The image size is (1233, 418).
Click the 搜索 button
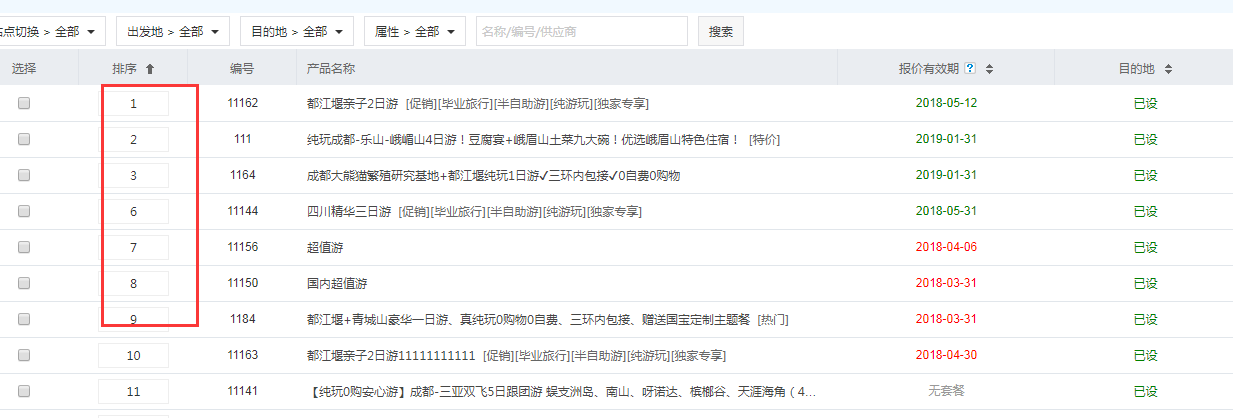[720, 32]
